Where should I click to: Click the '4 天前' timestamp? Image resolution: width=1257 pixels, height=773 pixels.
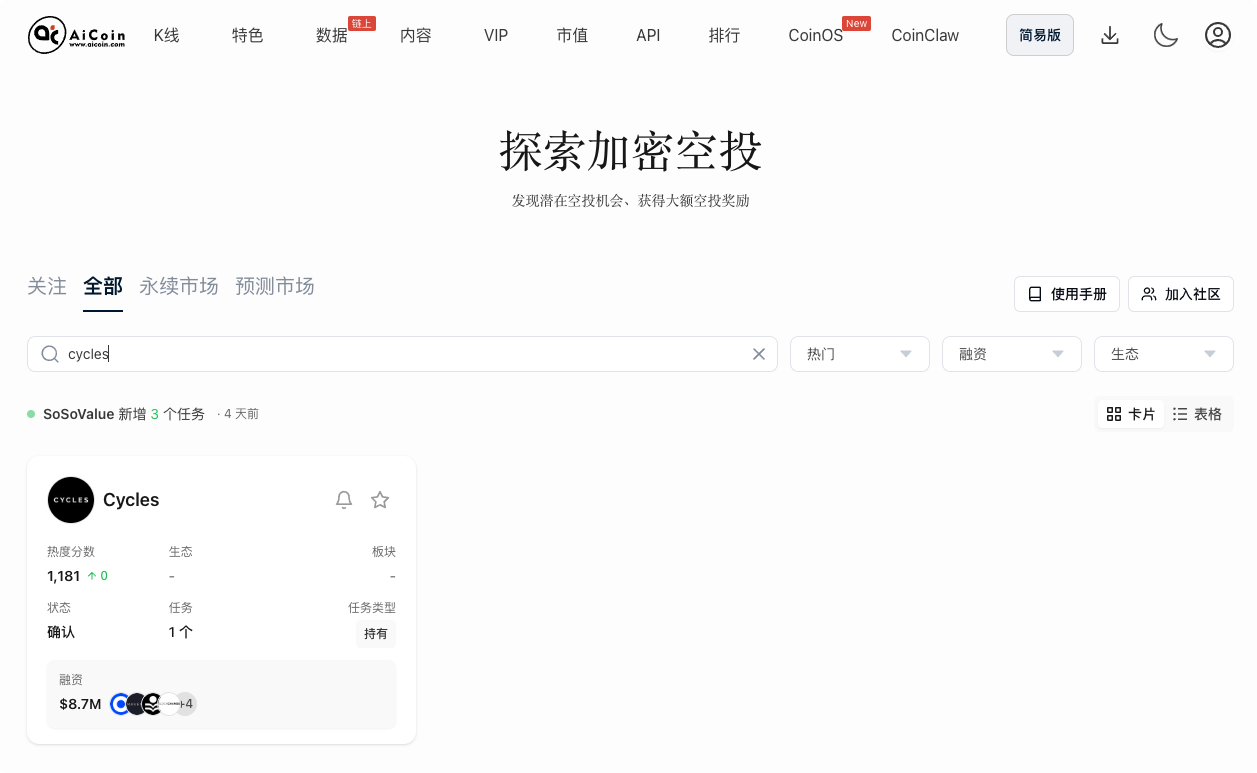click(x=241, y=414)
